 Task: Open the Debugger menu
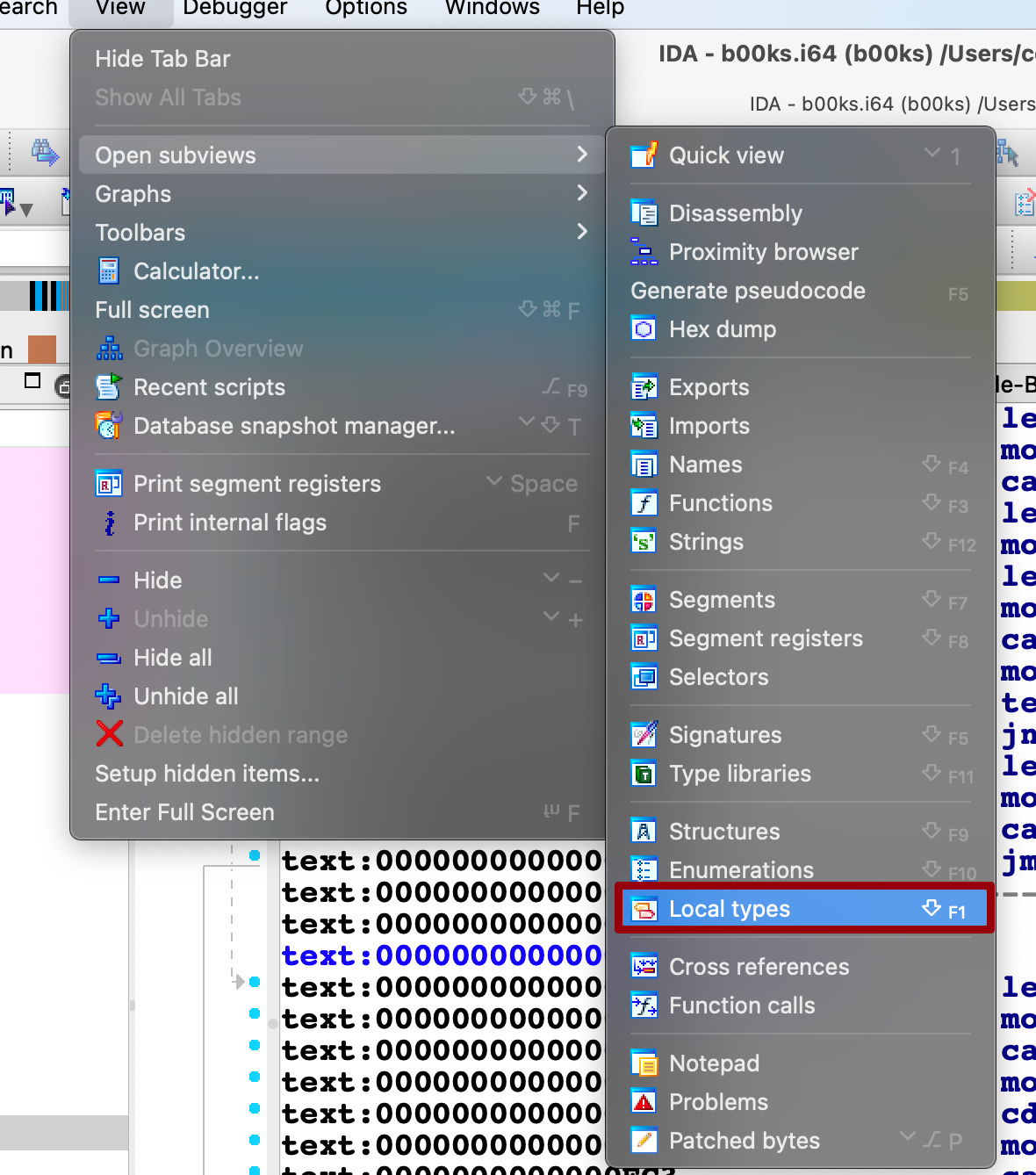[234, 8]
